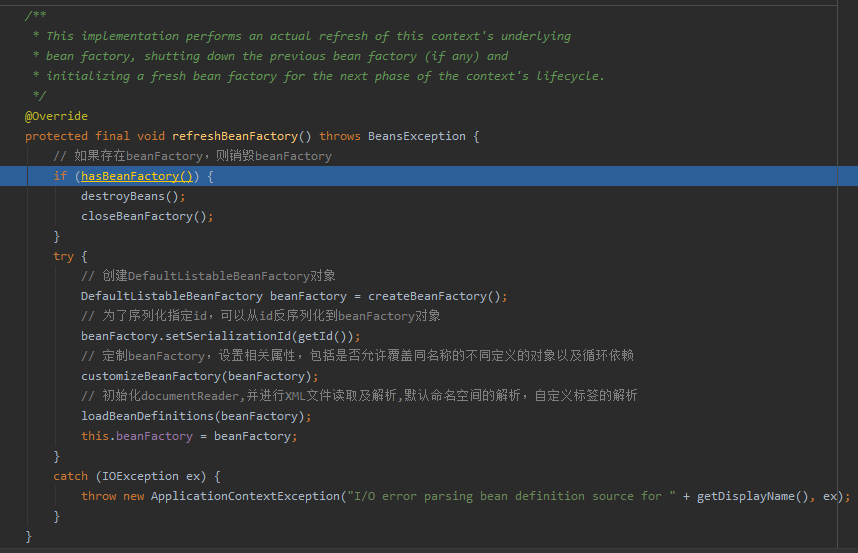
Task: Click the BeansException type in throws clause
Action: 417,136
